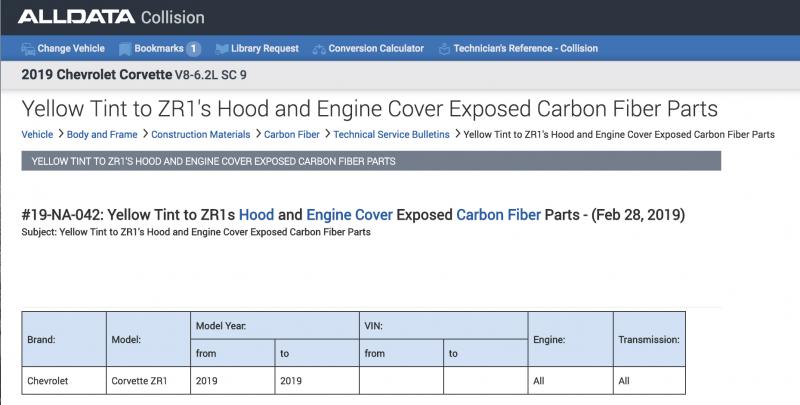Image resolution: width=800 pixels, height=405 pixels.
Task: Click the Engine header cell
Action: coord(570,339)
